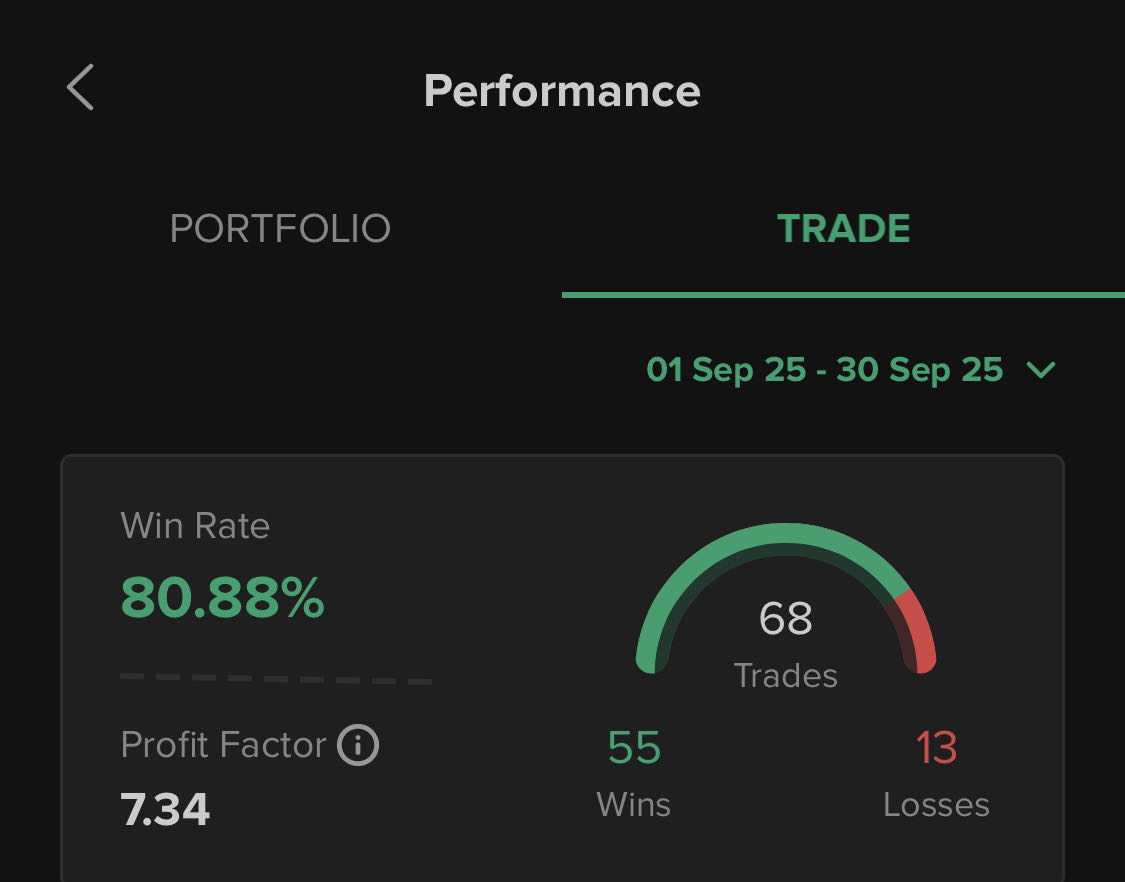Click the Losses label
The image size is (1125, 882).
[x=936, y=805]
